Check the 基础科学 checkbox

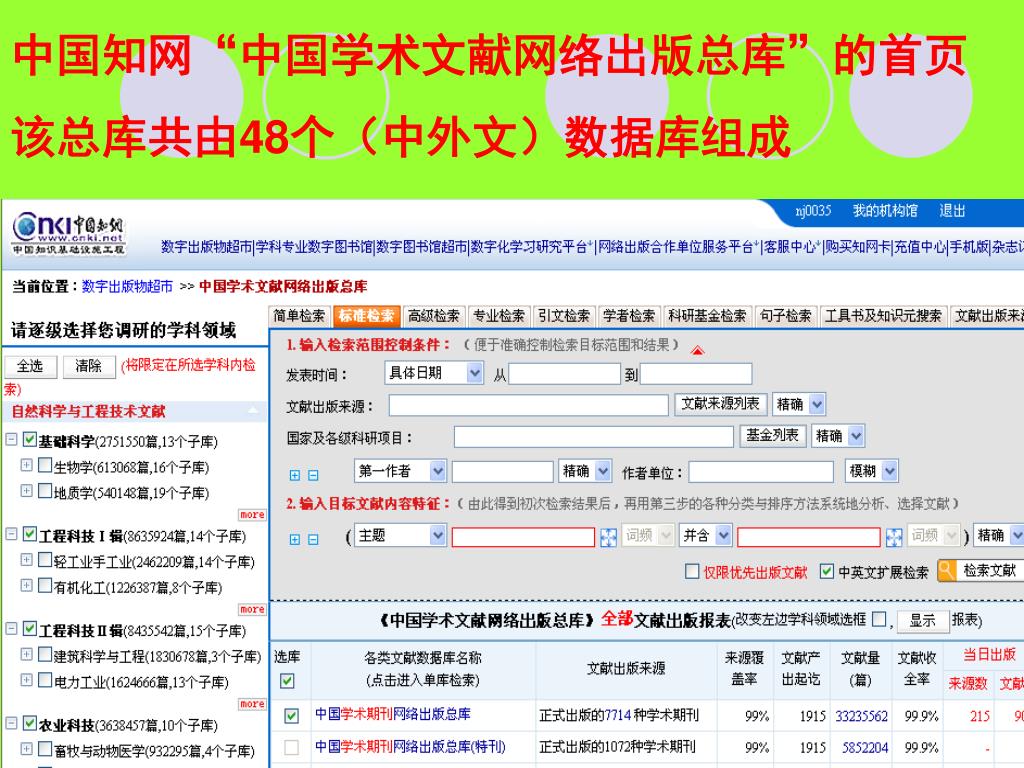[29, 440]
